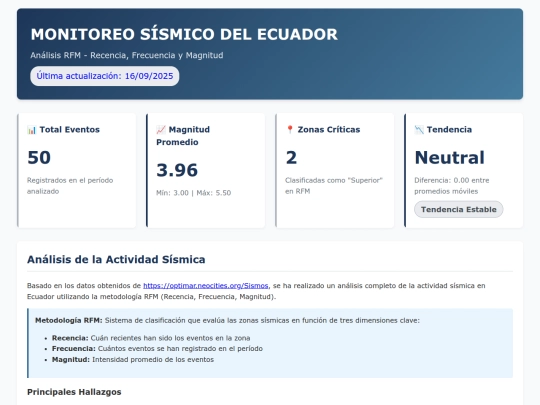Screen dimensions: 540x405
Task: Click the bar chart icon beside Total Eventos
Action: [32, 130]
